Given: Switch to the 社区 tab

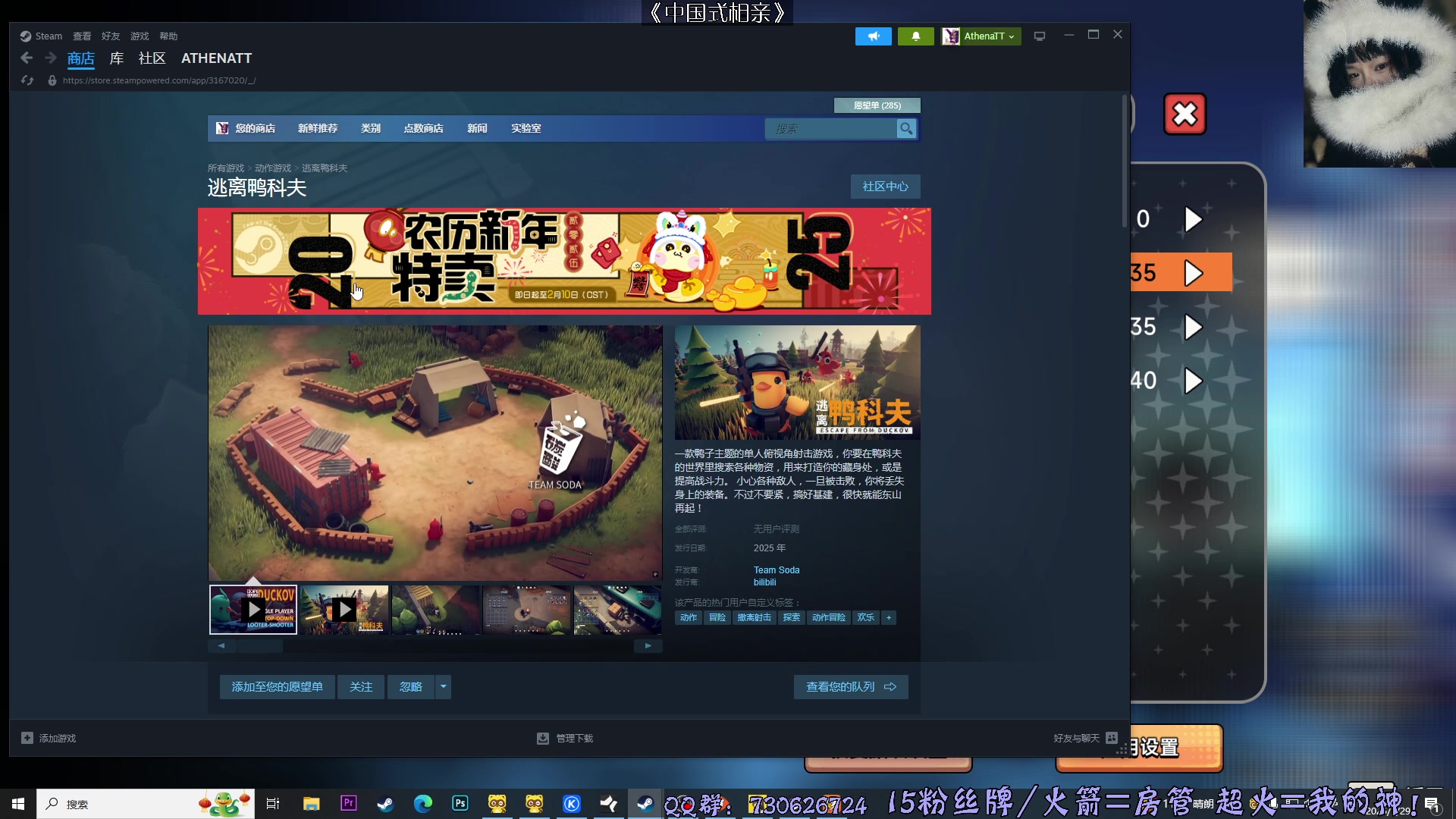Looking at the screenshot, I should [x=152, y=58].
